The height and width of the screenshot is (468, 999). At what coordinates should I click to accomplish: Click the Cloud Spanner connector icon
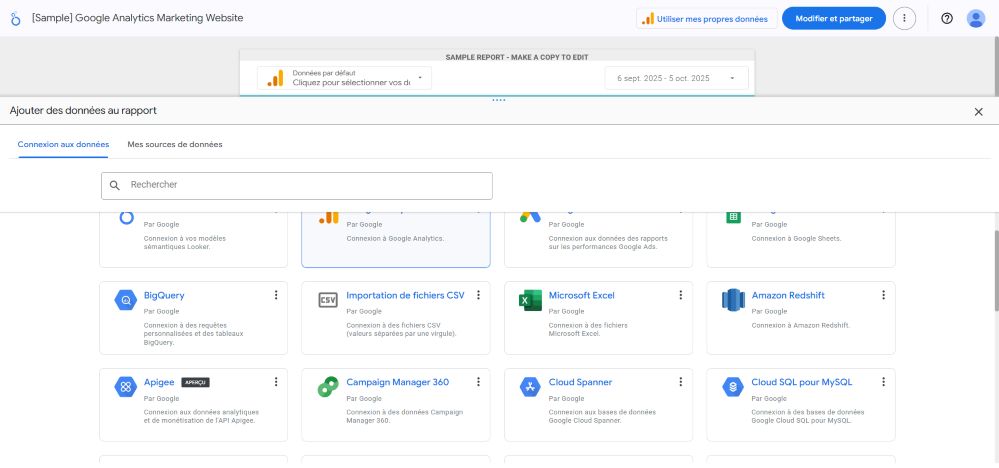(x=530, y=386)
